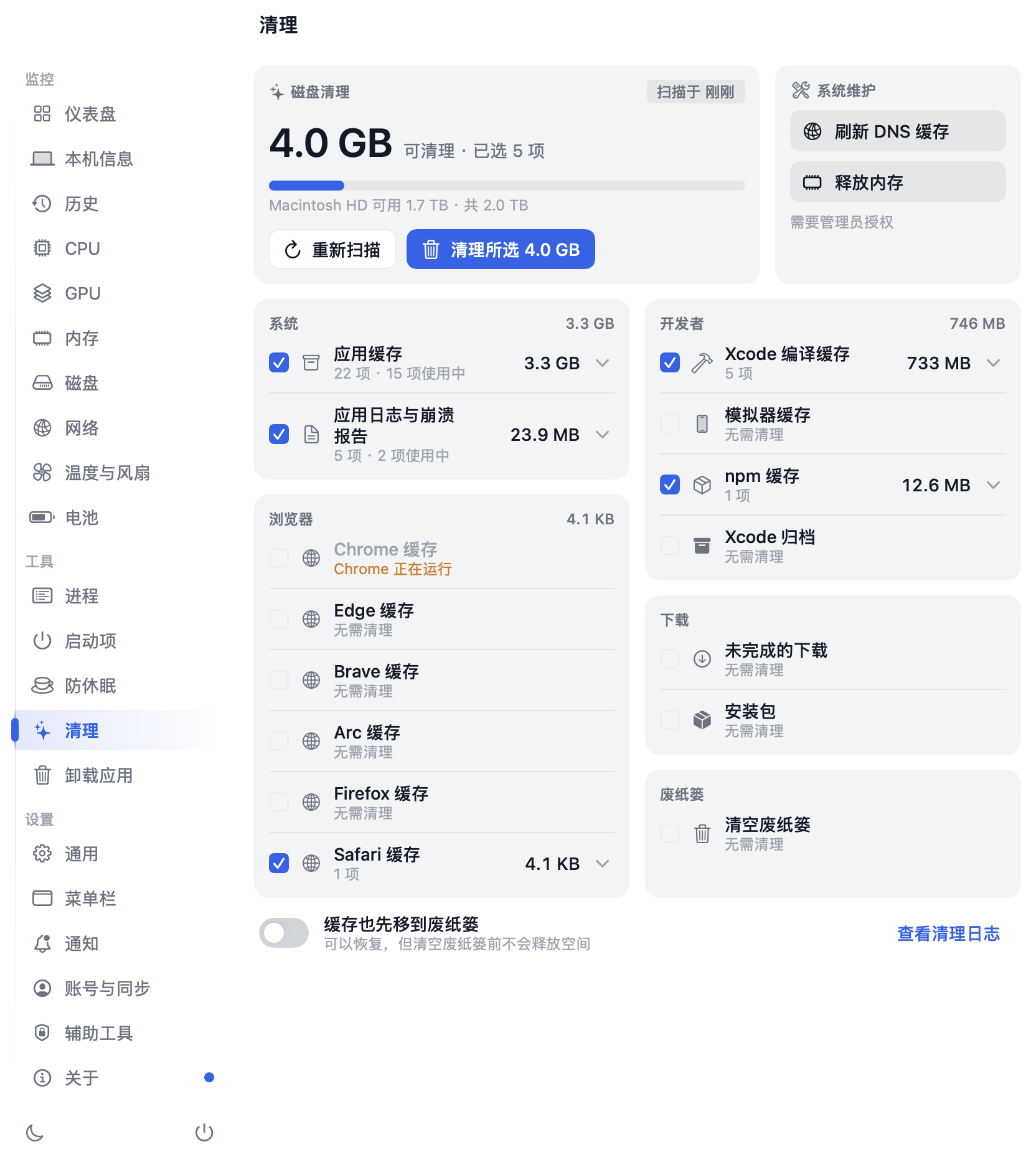This screenshot has height=1167, width=1036.
Task: Uncheck the npm 缓存 checkbox
Action: pyautogui.click(x=670, y=485)
